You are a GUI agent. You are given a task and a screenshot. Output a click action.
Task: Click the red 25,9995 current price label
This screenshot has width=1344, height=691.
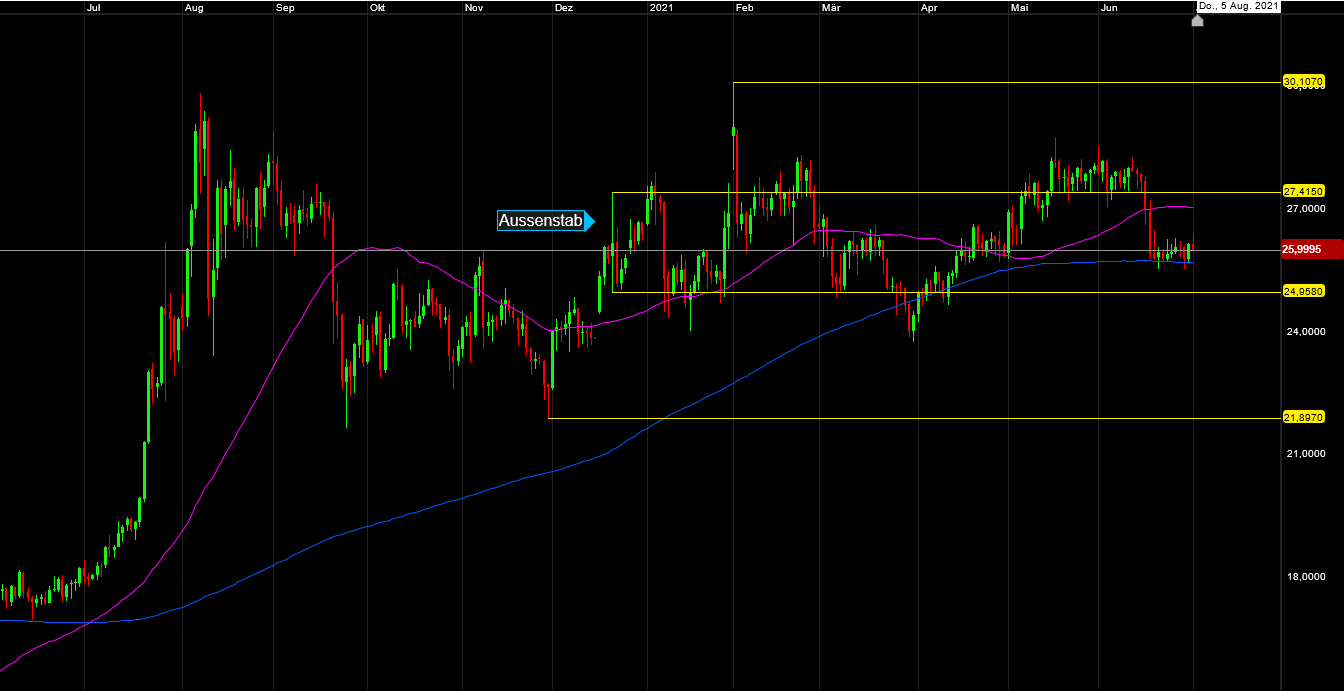1310,250
